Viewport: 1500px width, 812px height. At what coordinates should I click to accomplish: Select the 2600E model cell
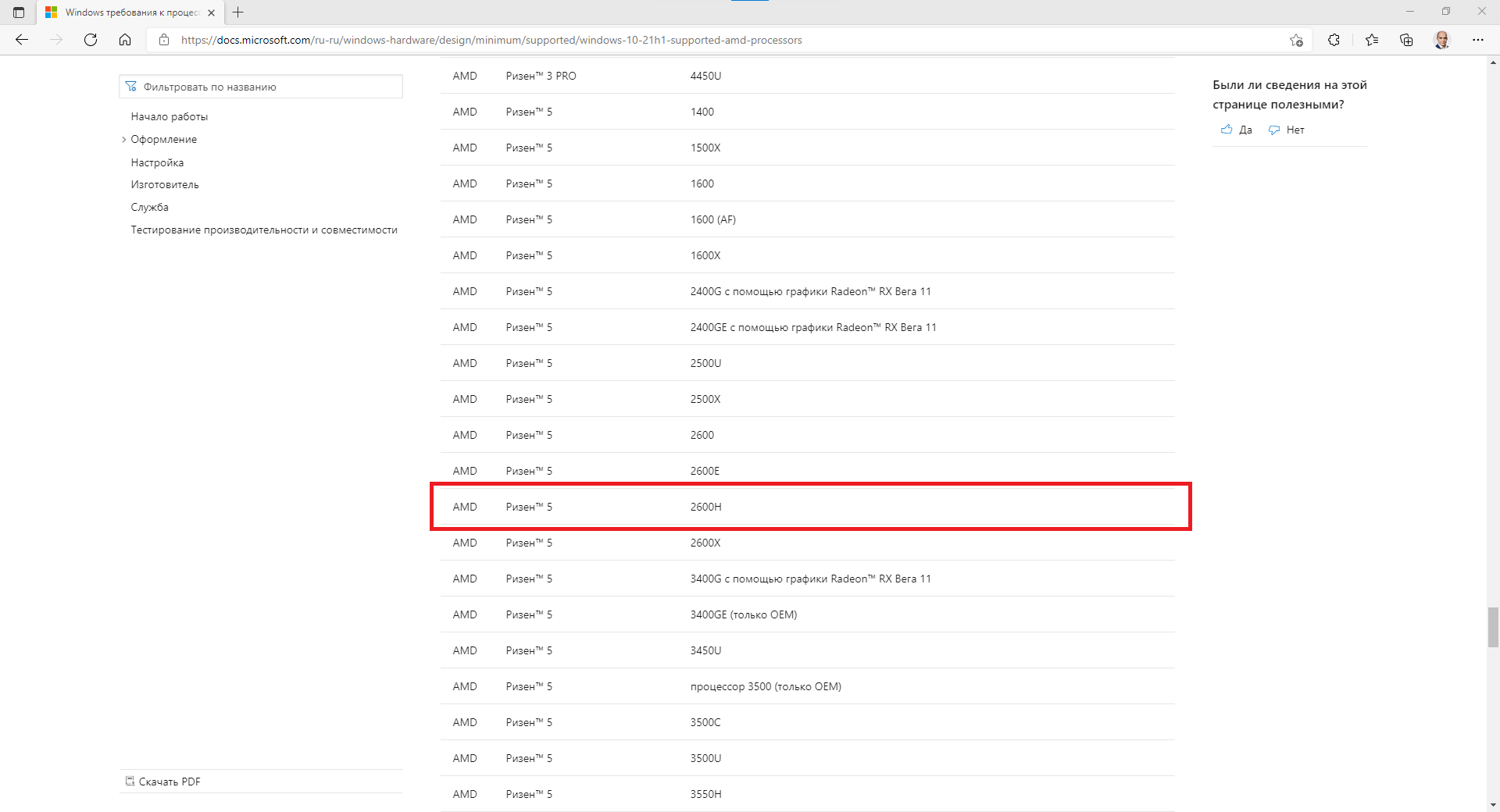705,471
